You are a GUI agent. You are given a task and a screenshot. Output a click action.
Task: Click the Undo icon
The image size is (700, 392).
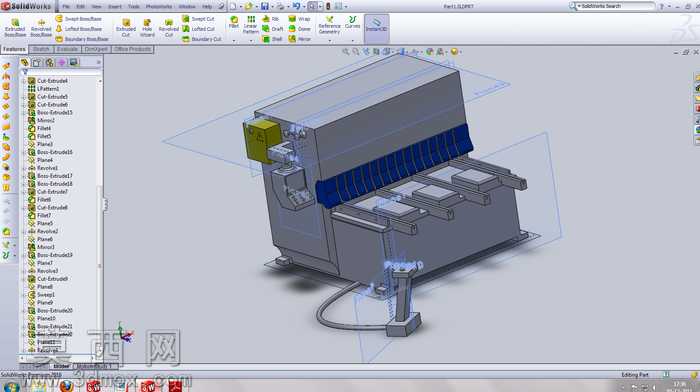point(296,6)
